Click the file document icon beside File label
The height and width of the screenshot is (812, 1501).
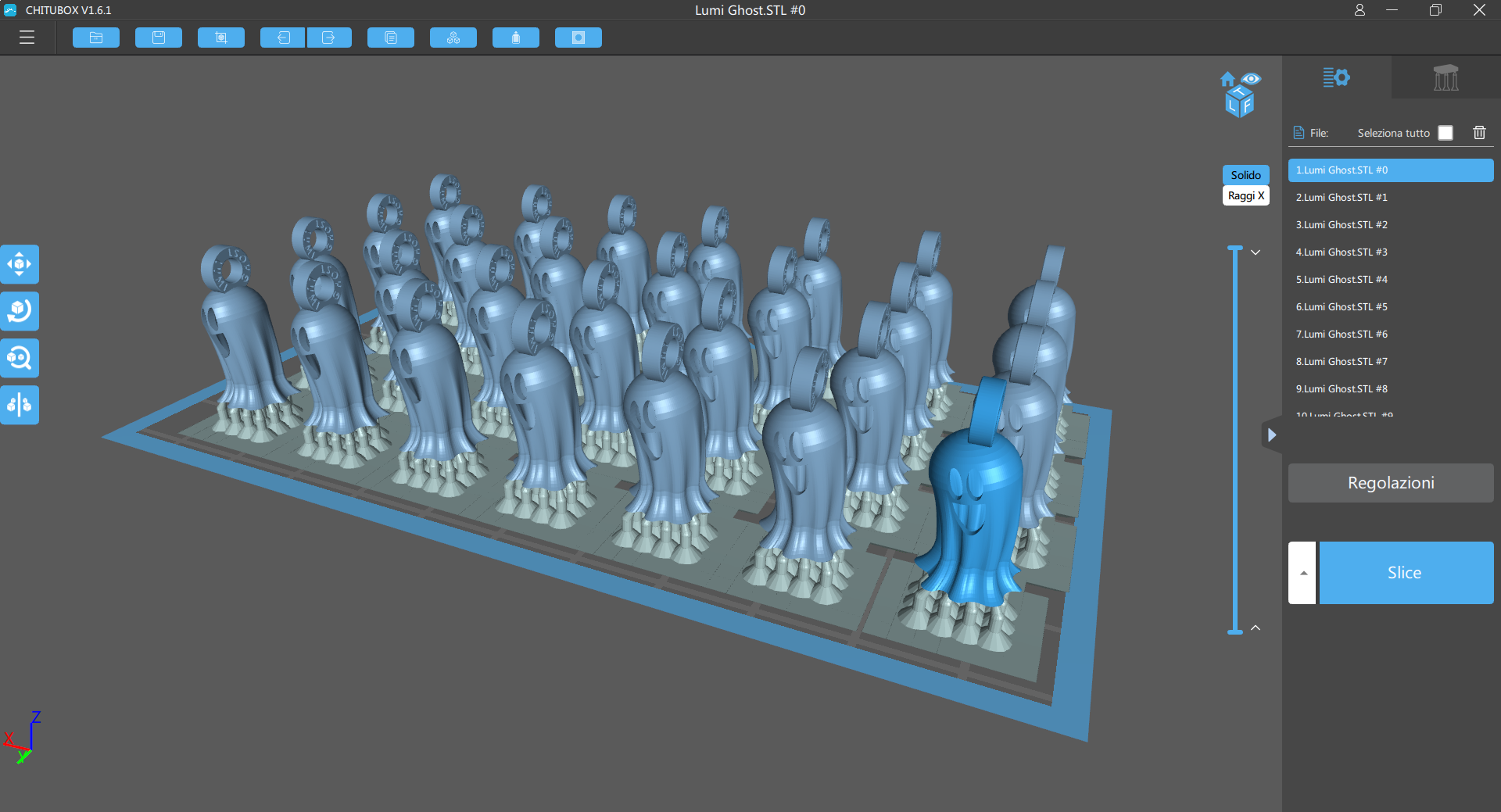(x=1299, y=133)
